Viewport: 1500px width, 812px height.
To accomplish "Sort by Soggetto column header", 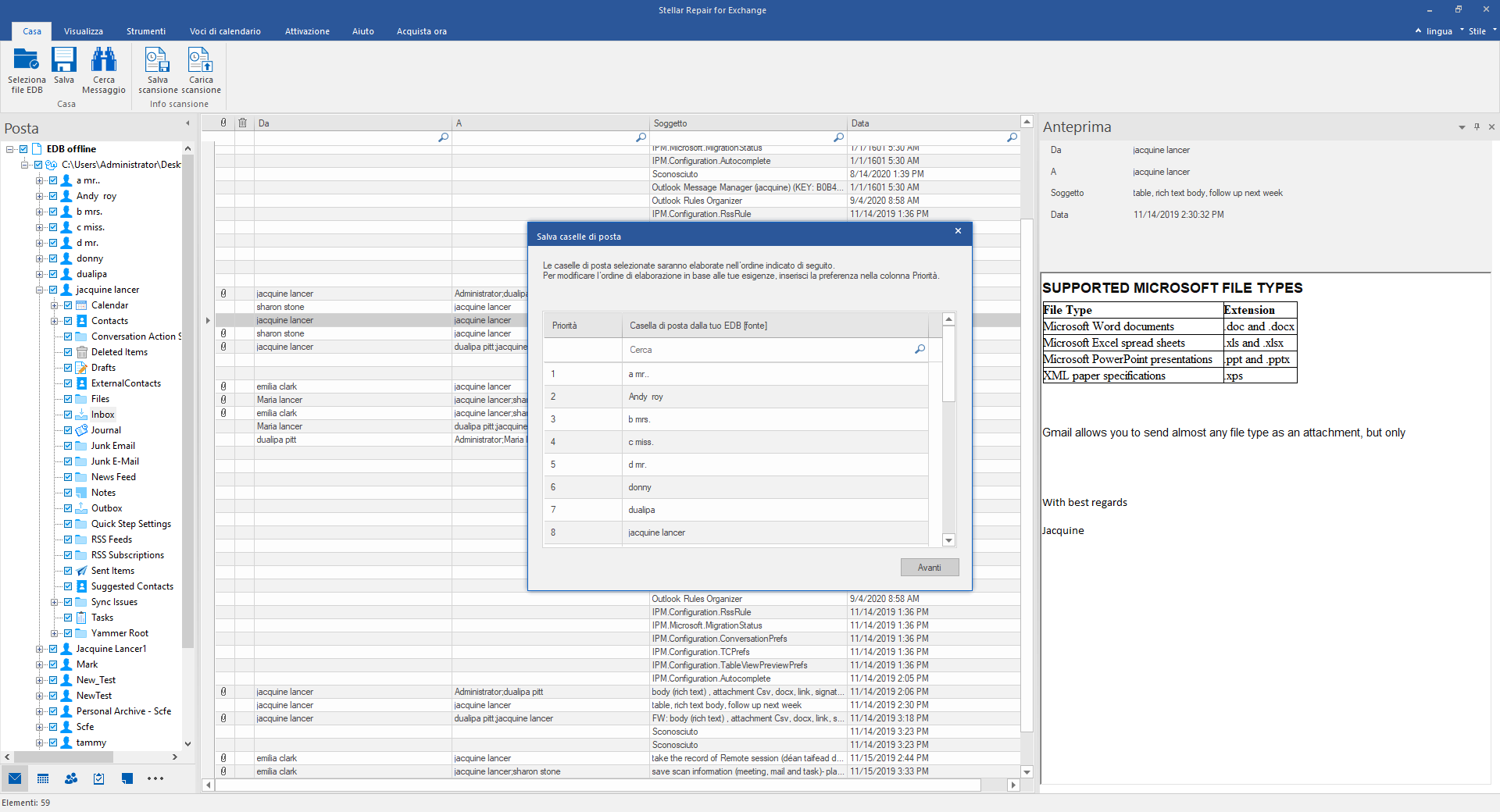I will [x=748, y=123].
